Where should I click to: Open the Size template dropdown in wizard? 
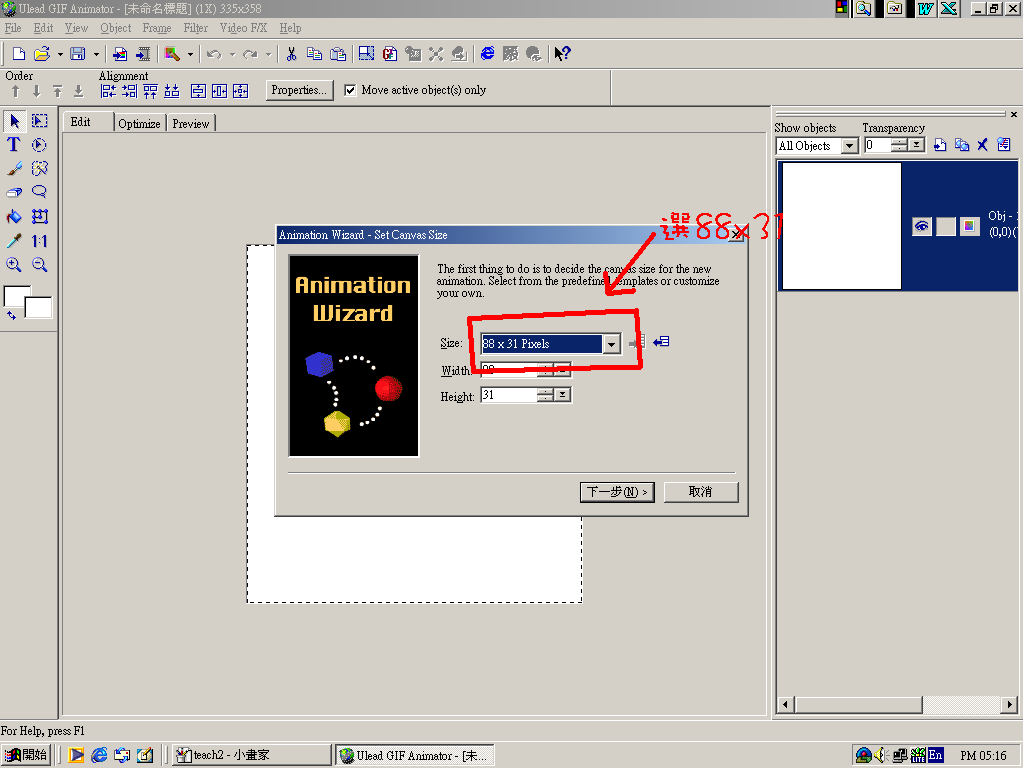pyautogui.click(x=611, y=344)
